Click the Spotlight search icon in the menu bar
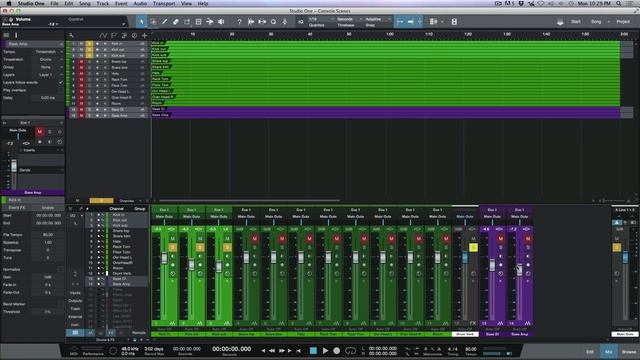Viewport: 640px width, 360px height. pos(619,3)
